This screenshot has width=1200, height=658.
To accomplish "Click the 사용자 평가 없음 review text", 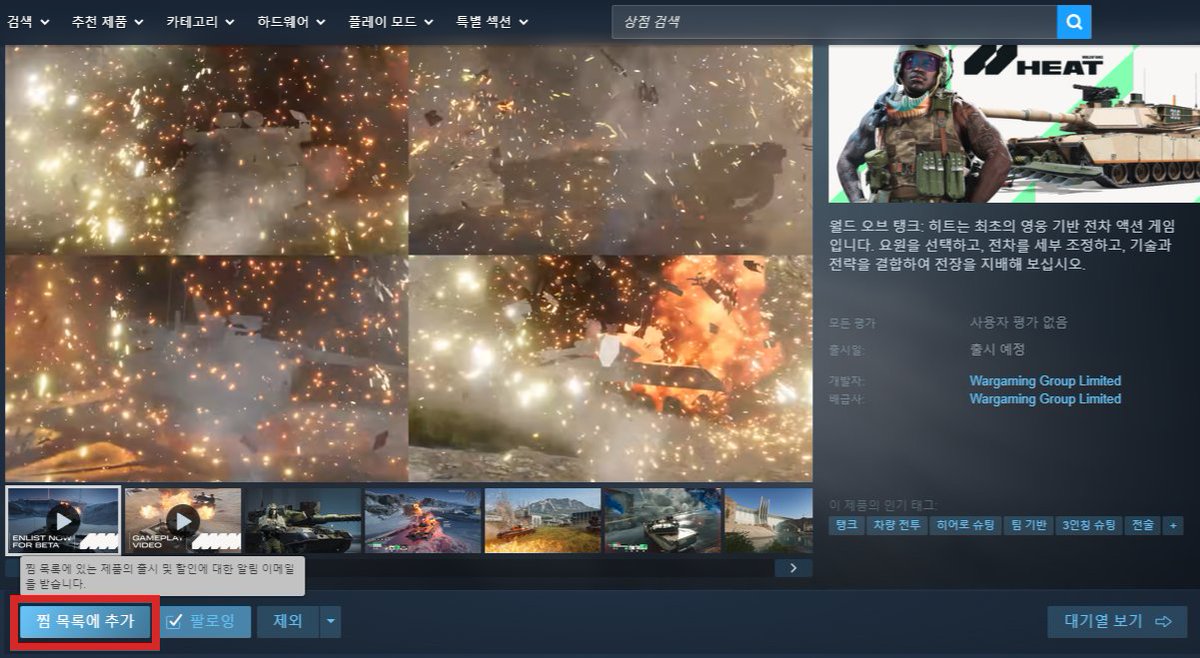I will pos(1018,323).
